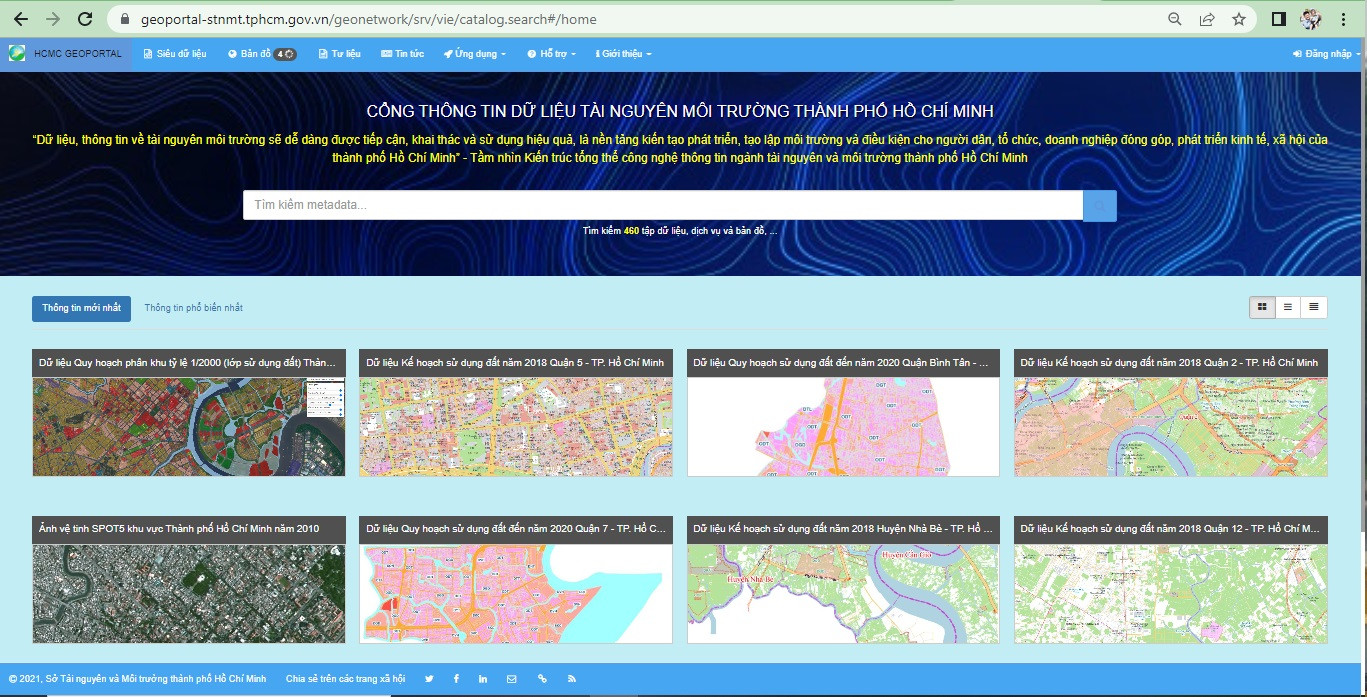Click the permalink chain icon in footer
Viewport: 1367px width, 697px height.
click(542, 679)
